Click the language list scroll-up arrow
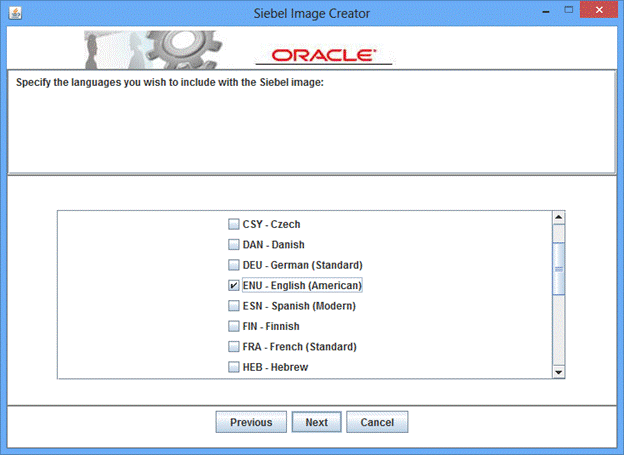Viewport: 624px width, 455px height. pyautogui.click(x=558, y=217)
